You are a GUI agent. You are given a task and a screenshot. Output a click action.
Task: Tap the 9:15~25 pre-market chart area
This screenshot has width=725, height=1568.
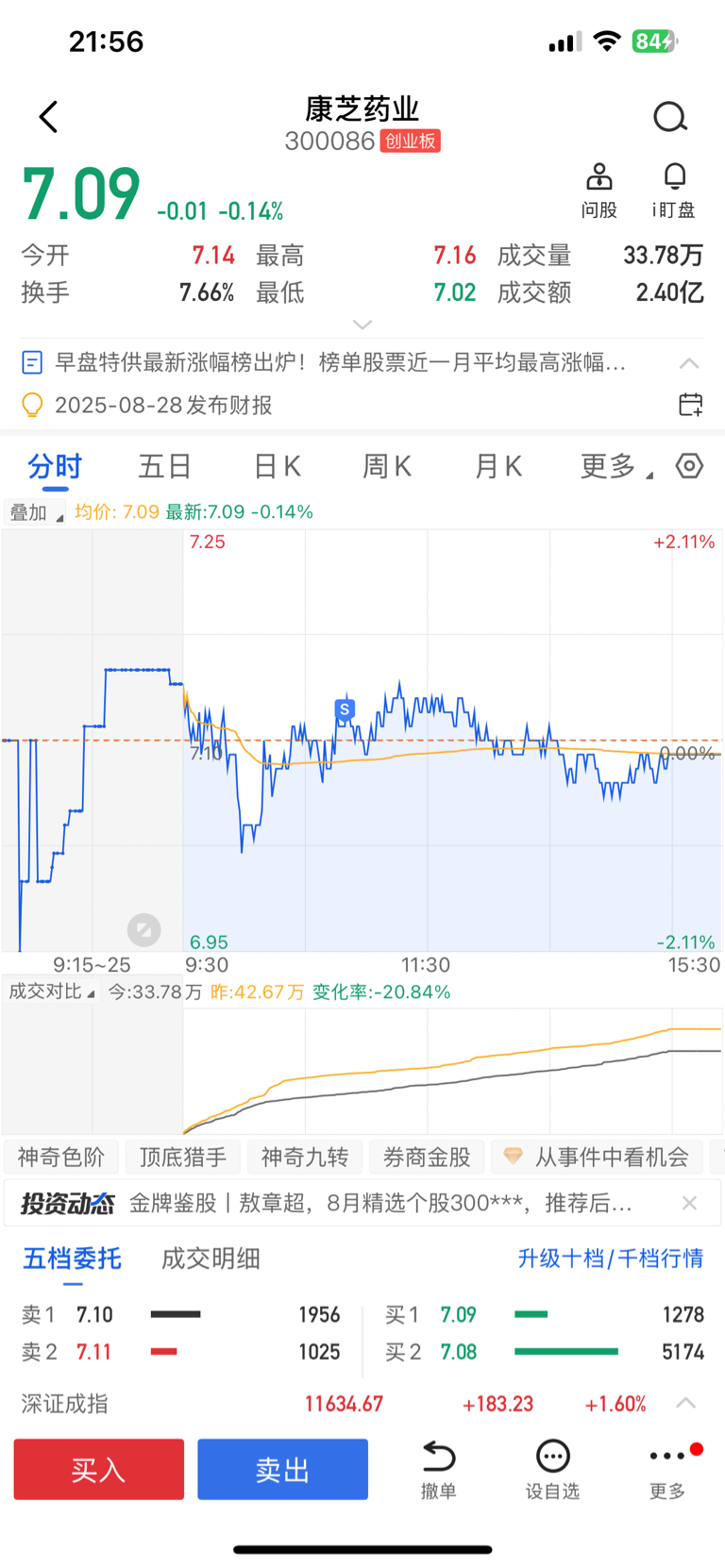tap(93, 741)
